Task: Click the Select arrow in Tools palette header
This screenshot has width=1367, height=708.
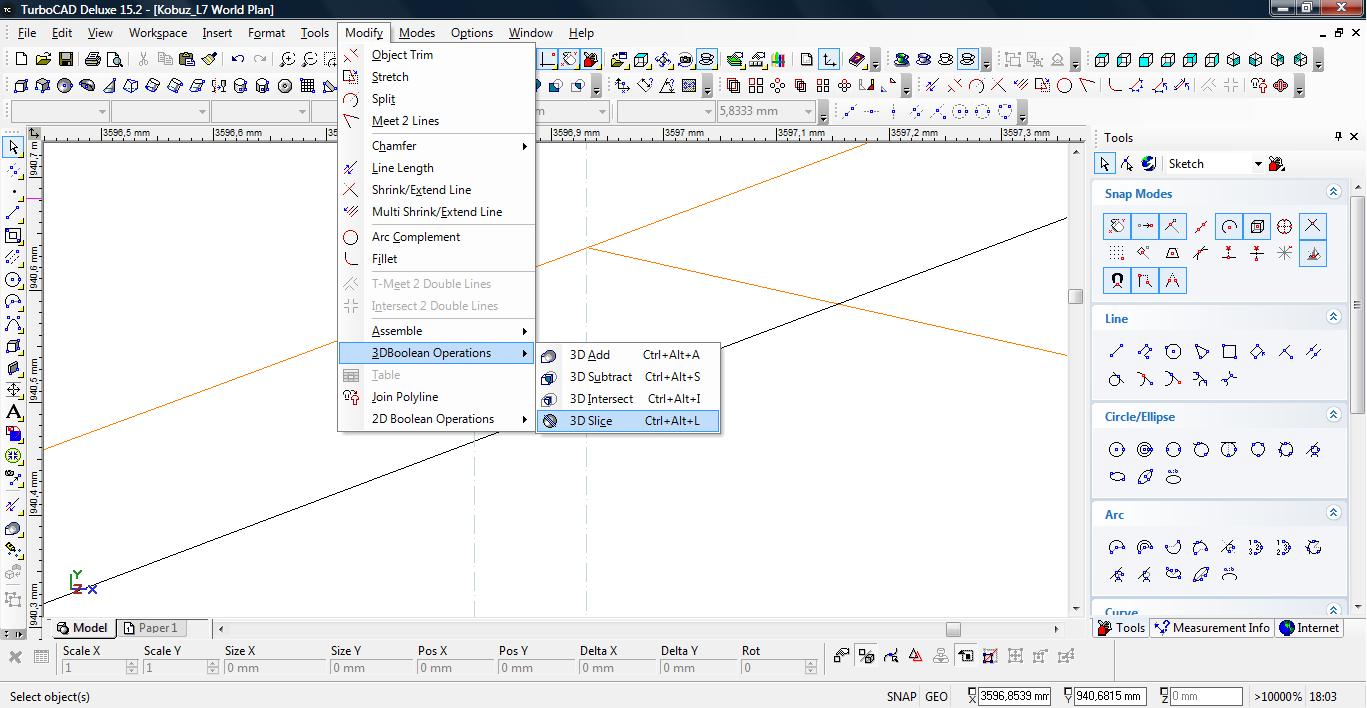Action: coord(1105,163)
